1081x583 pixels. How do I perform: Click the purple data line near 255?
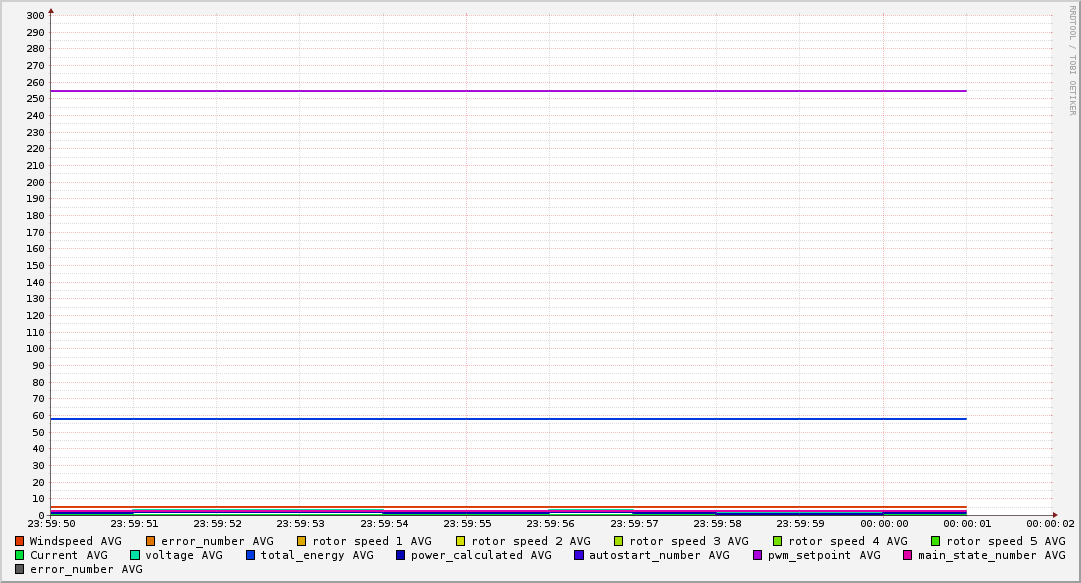click(500, 91)
